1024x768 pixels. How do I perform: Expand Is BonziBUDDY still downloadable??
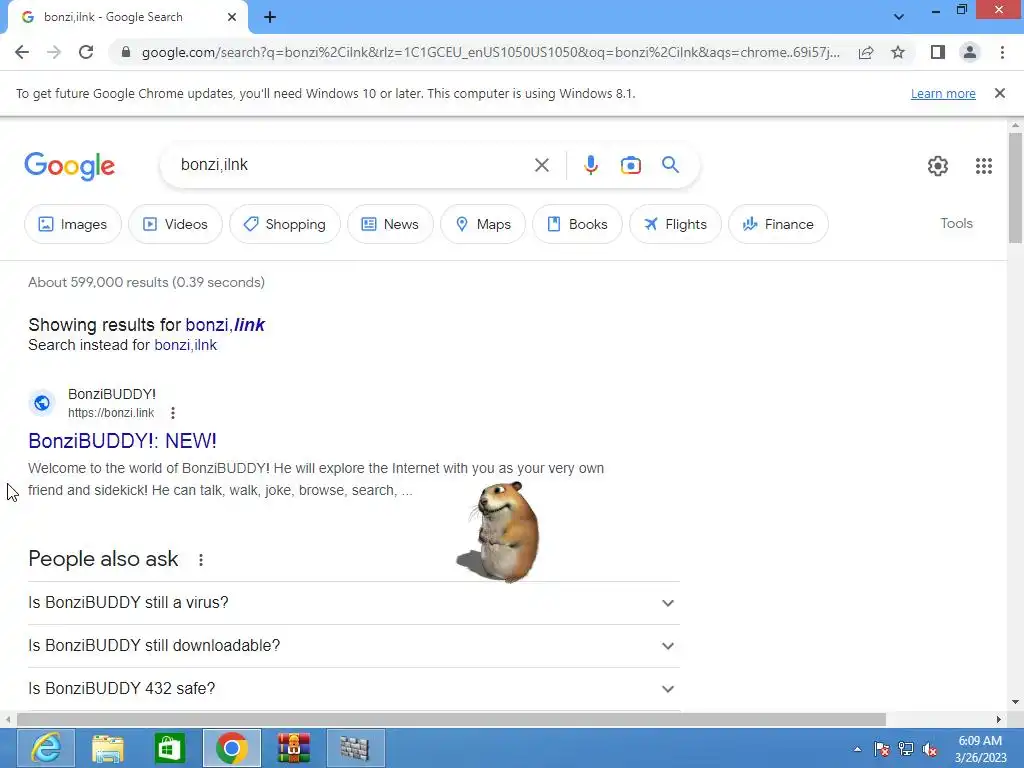point(353,646)
